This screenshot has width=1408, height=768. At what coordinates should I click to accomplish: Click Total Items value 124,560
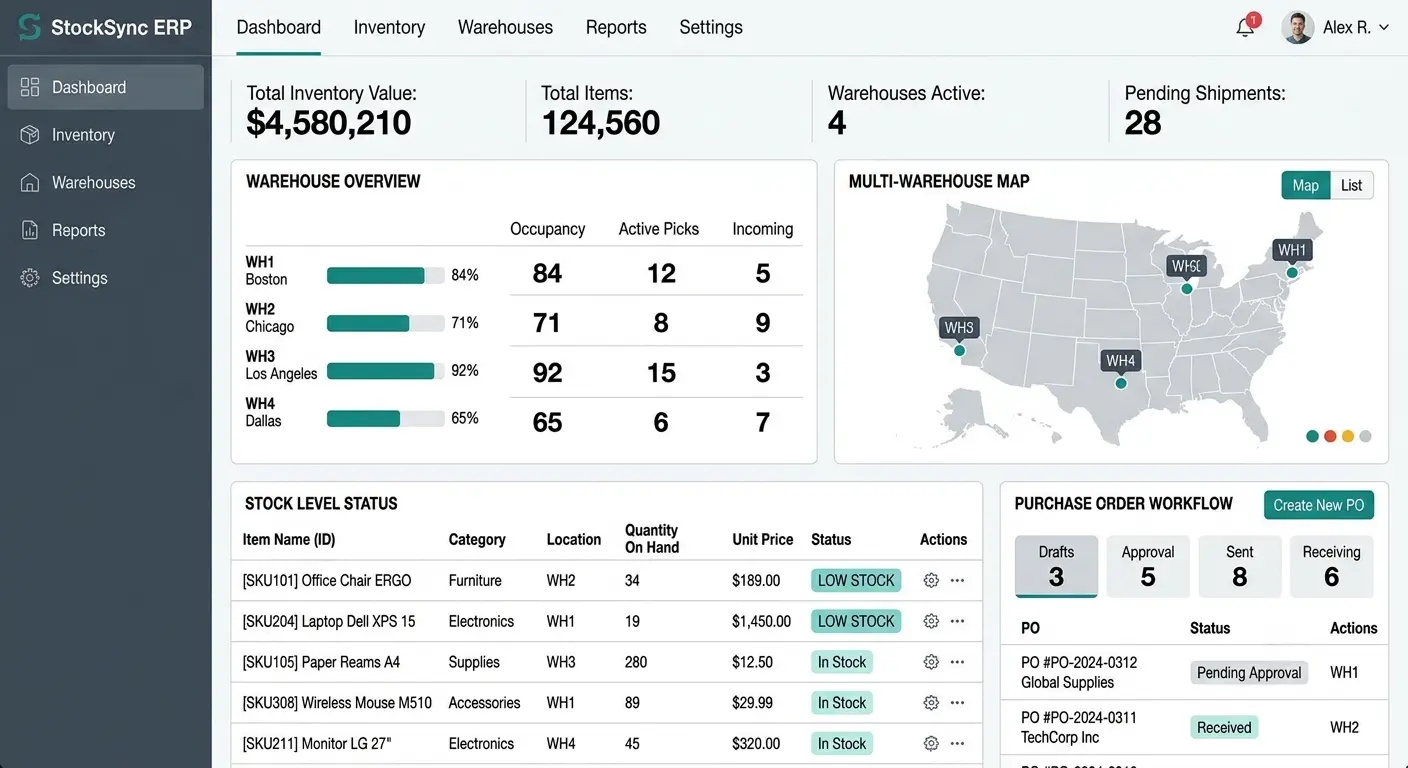[601, 123]
